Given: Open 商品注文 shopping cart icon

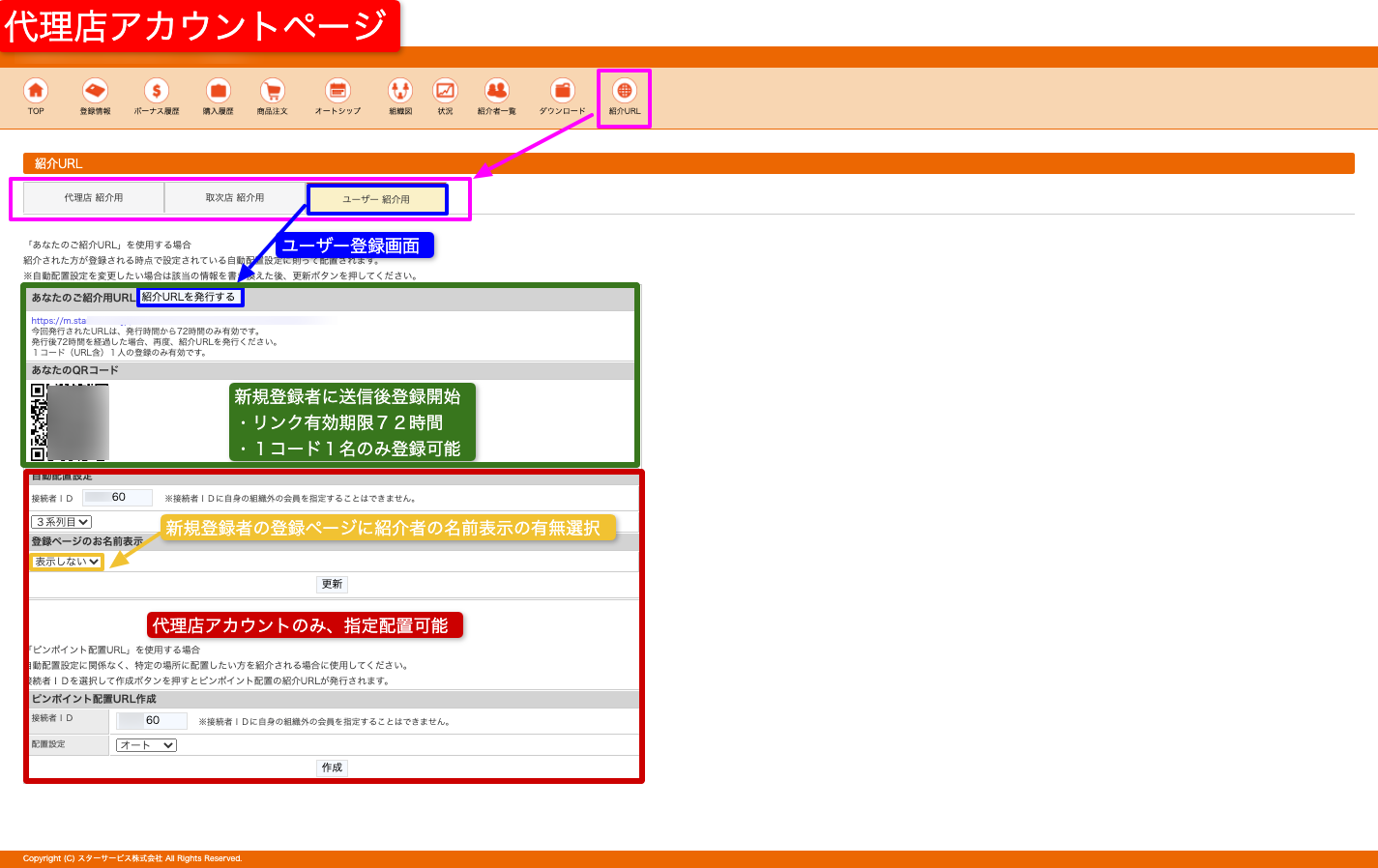Looking at the screenshot, I should click(272, 91).
